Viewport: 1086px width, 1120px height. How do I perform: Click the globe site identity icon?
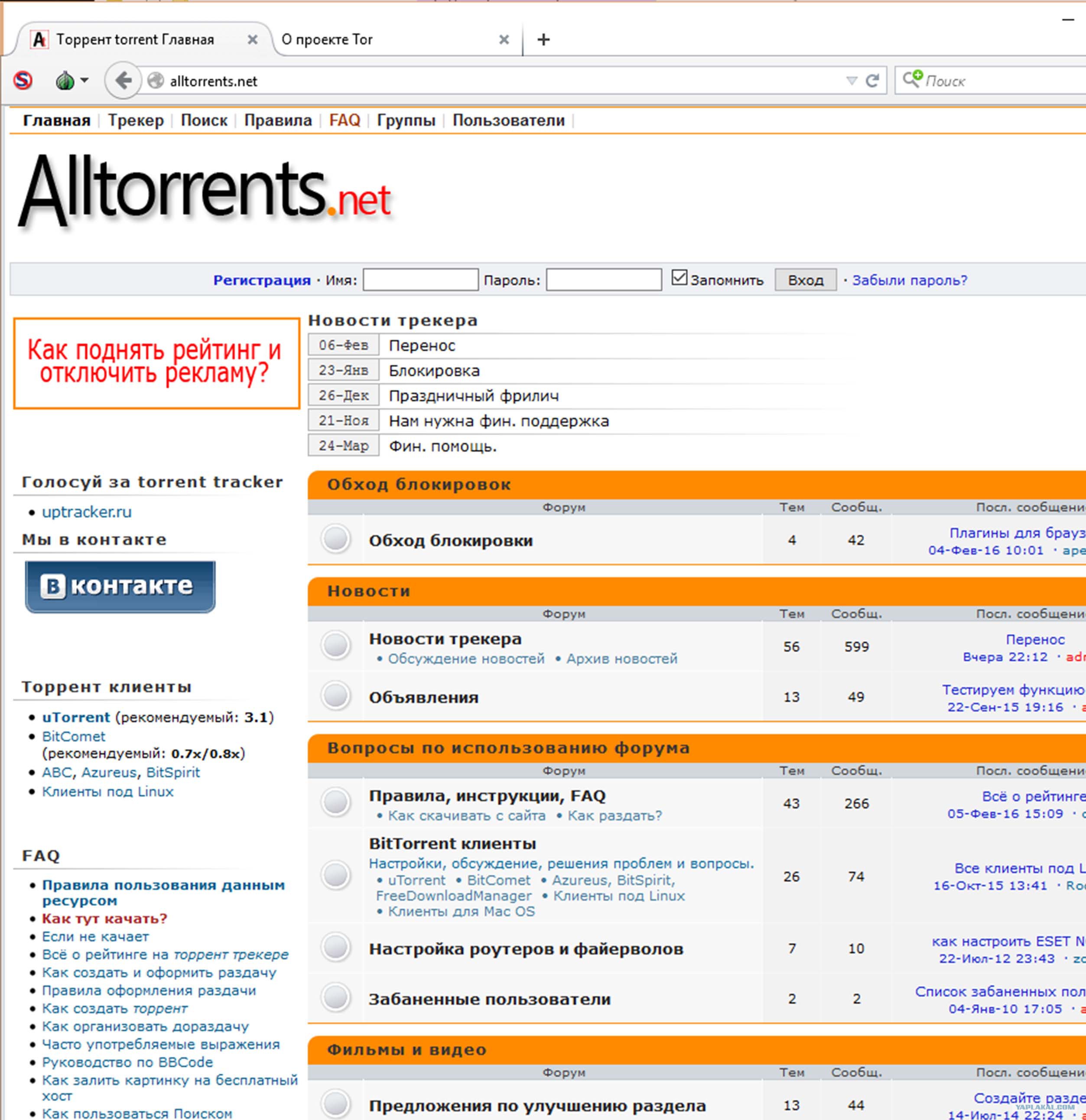[156, 81]
